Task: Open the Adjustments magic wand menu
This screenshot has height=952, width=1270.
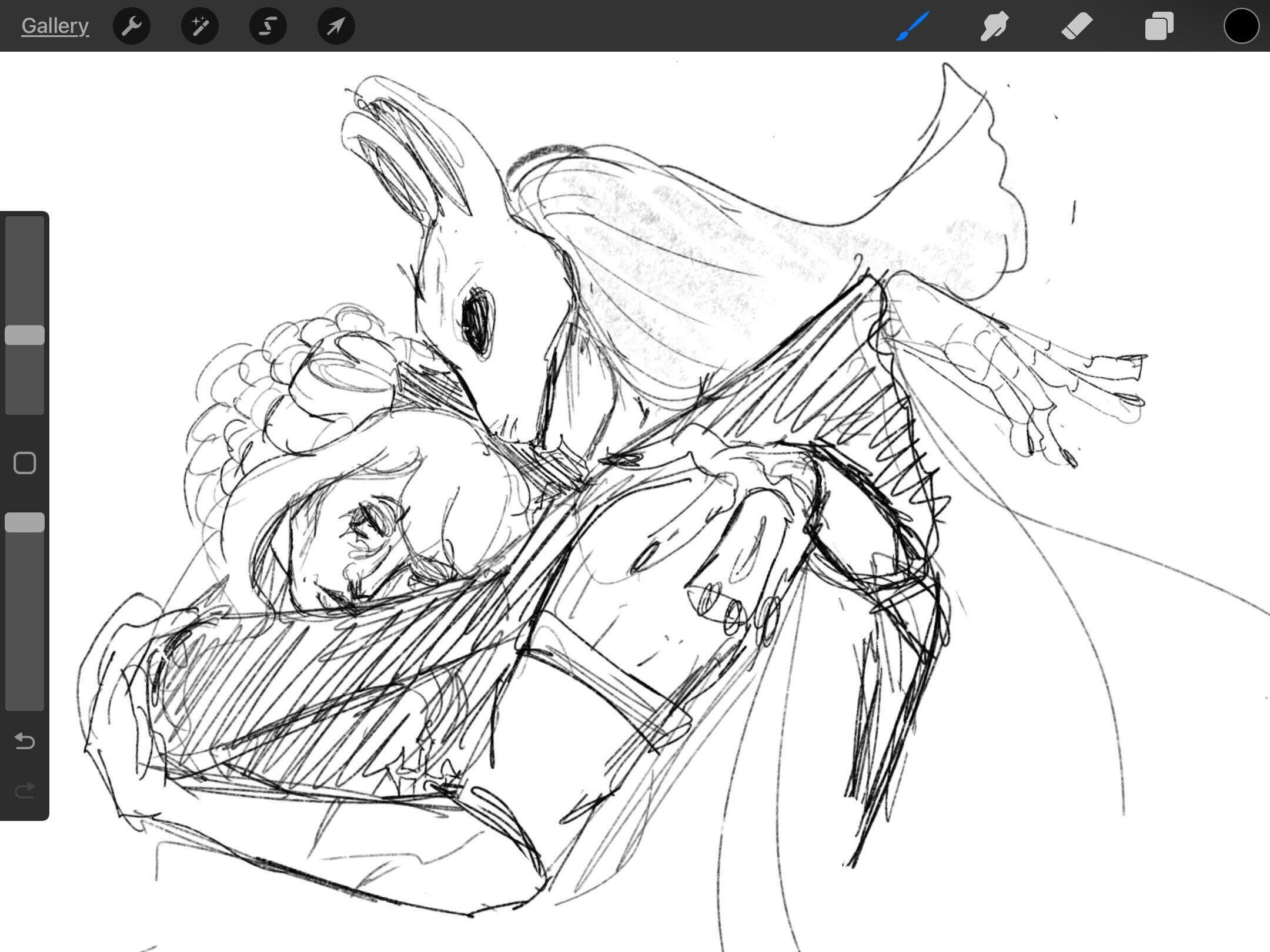Action: (200, 26)
